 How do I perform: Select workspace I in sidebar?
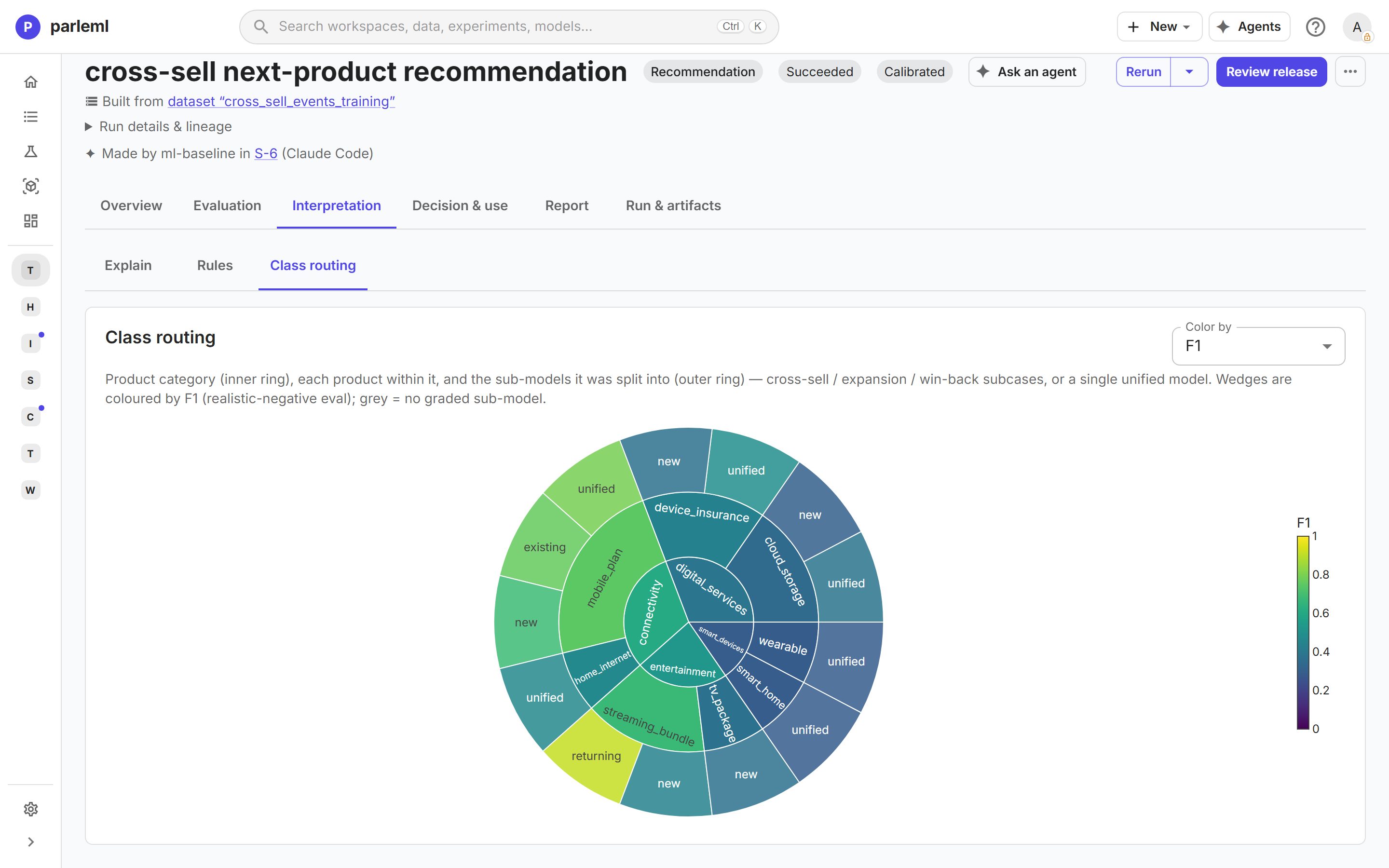click(x=30, y=343)
